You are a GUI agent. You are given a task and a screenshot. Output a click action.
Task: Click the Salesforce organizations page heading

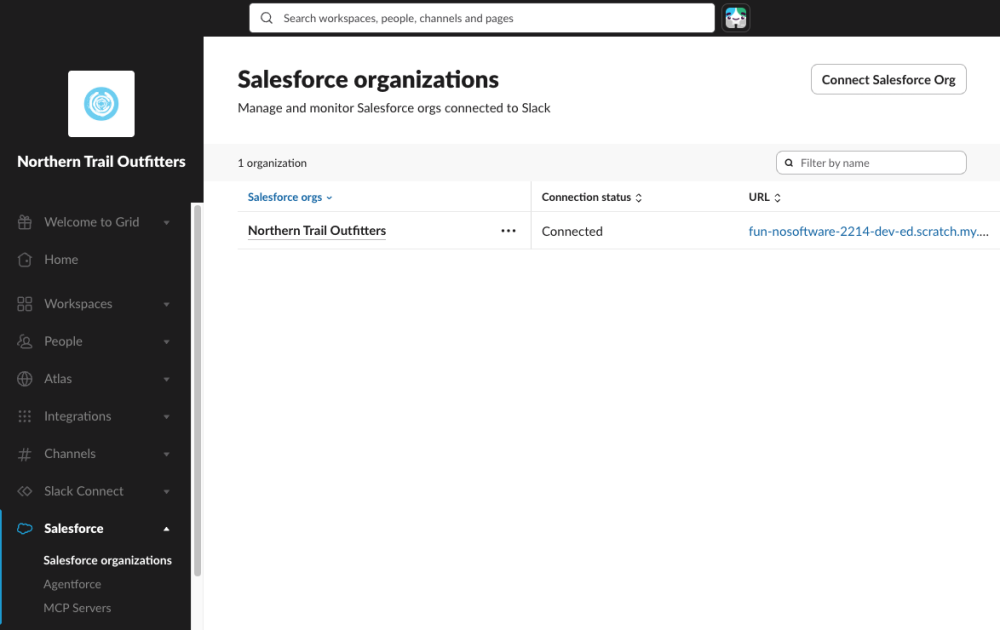[368, 80]
